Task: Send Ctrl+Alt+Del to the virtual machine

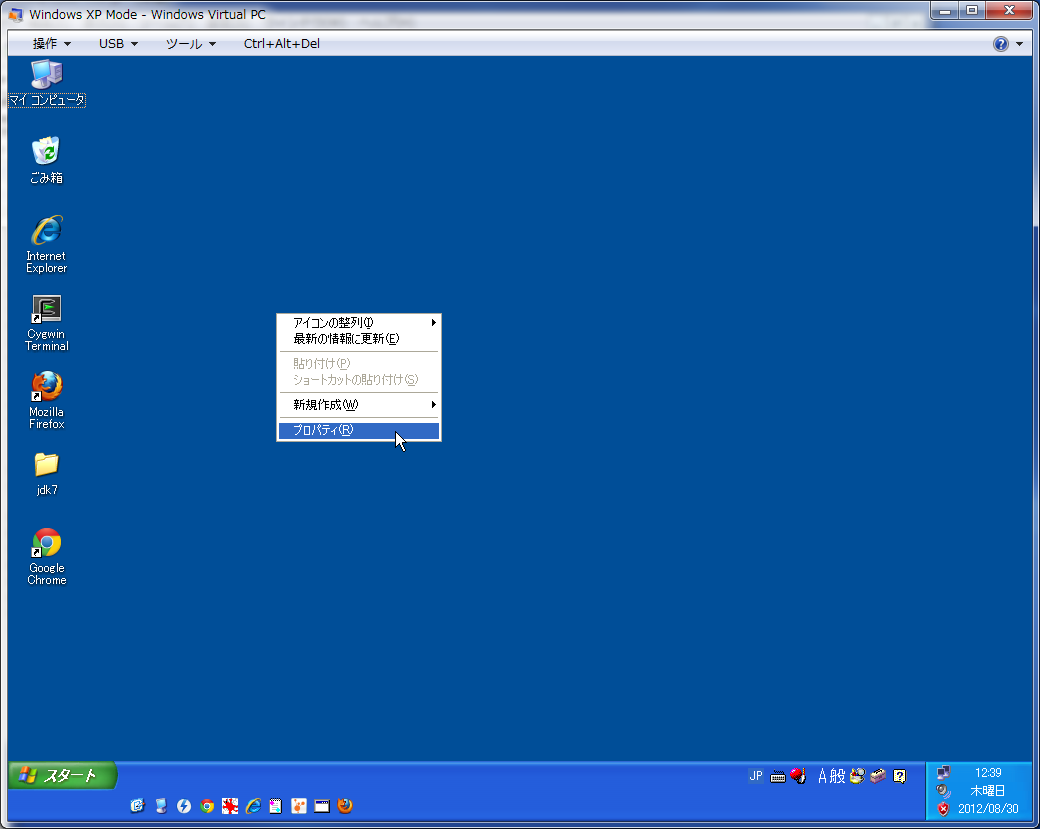Action: [x=281, y=44]
